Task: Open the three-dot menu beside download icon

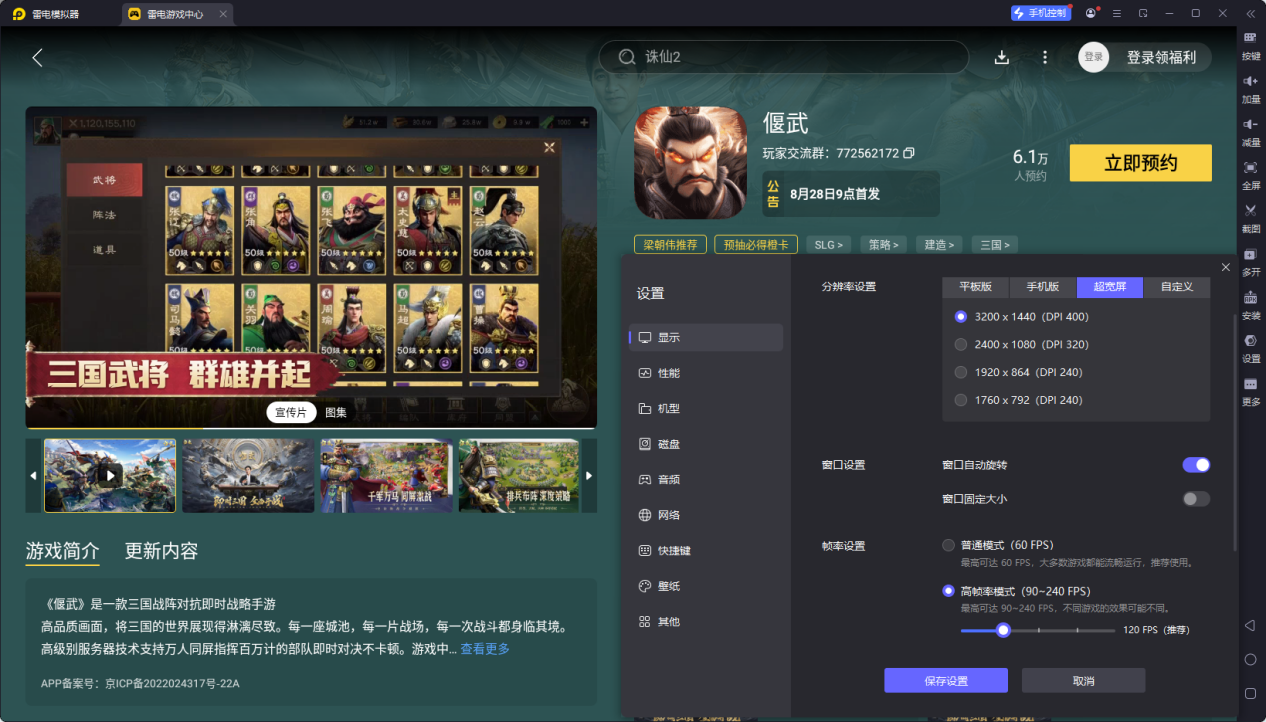Action: click(1045, 57)
